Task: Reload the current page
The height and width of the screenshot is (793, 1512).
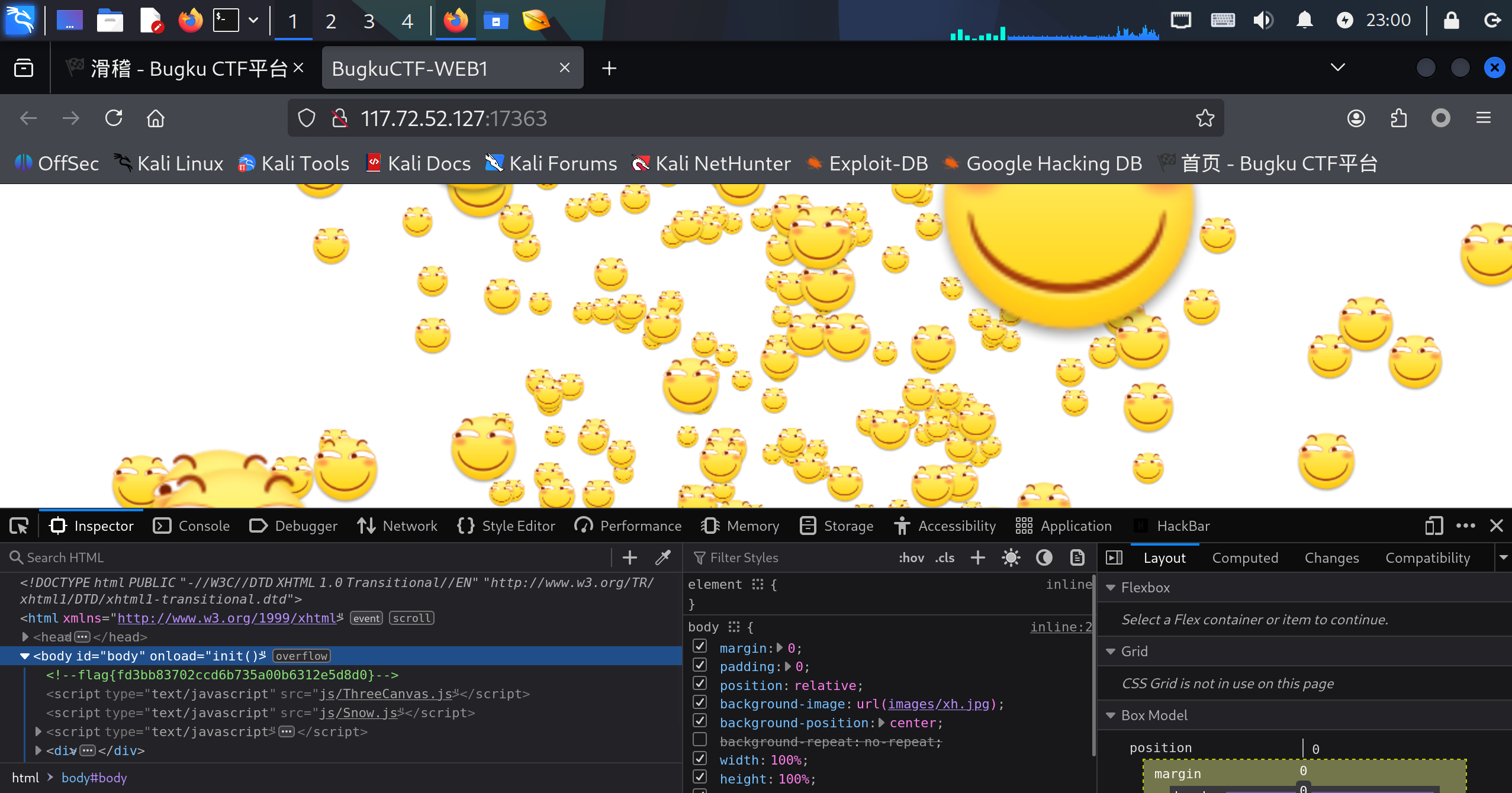Action: coord(114,118)
